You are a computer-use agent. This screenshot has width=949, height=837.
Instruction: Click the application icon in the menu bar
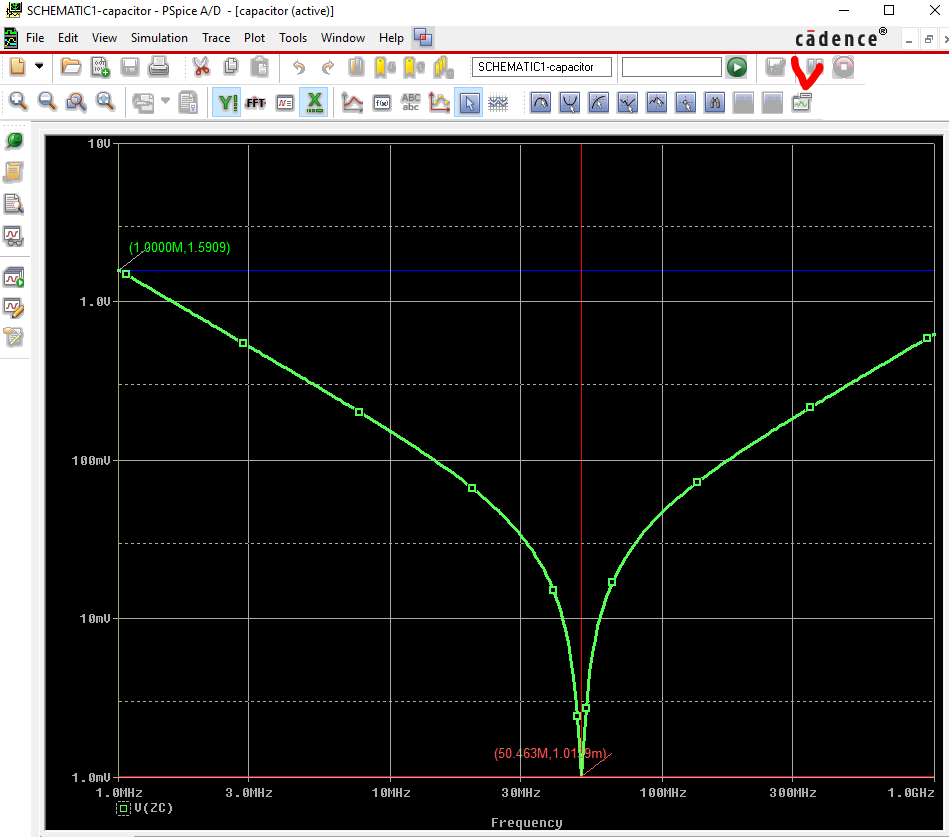11,38
